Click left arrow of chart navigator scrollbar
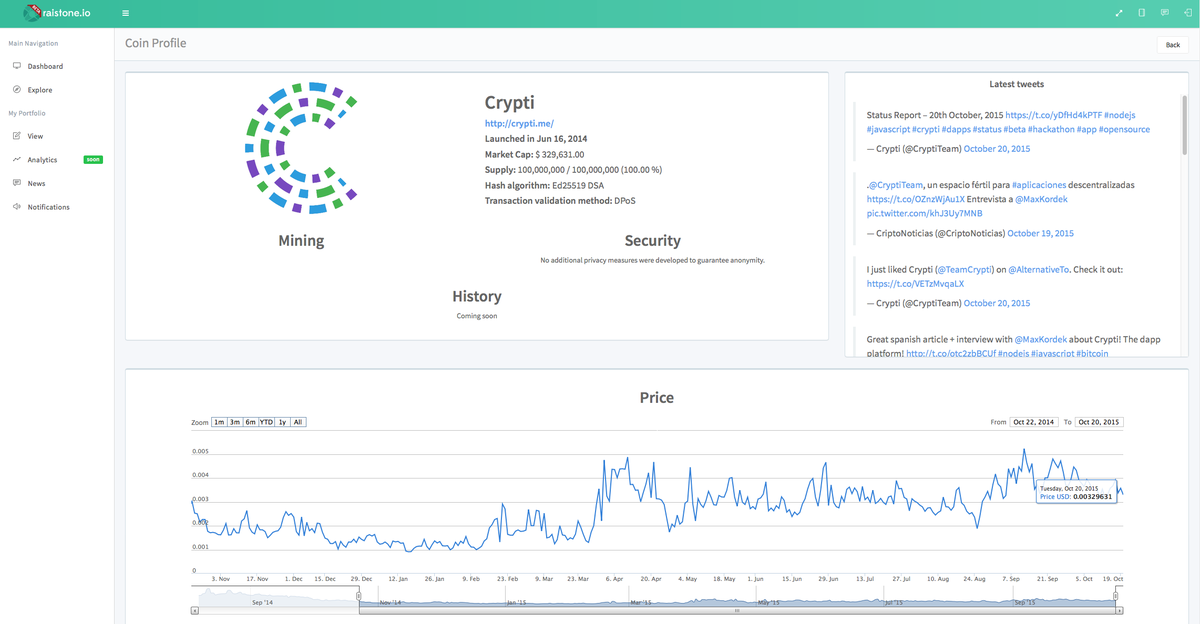The width and height of the screenshot is (1200, 624). (x=195, y=609)
